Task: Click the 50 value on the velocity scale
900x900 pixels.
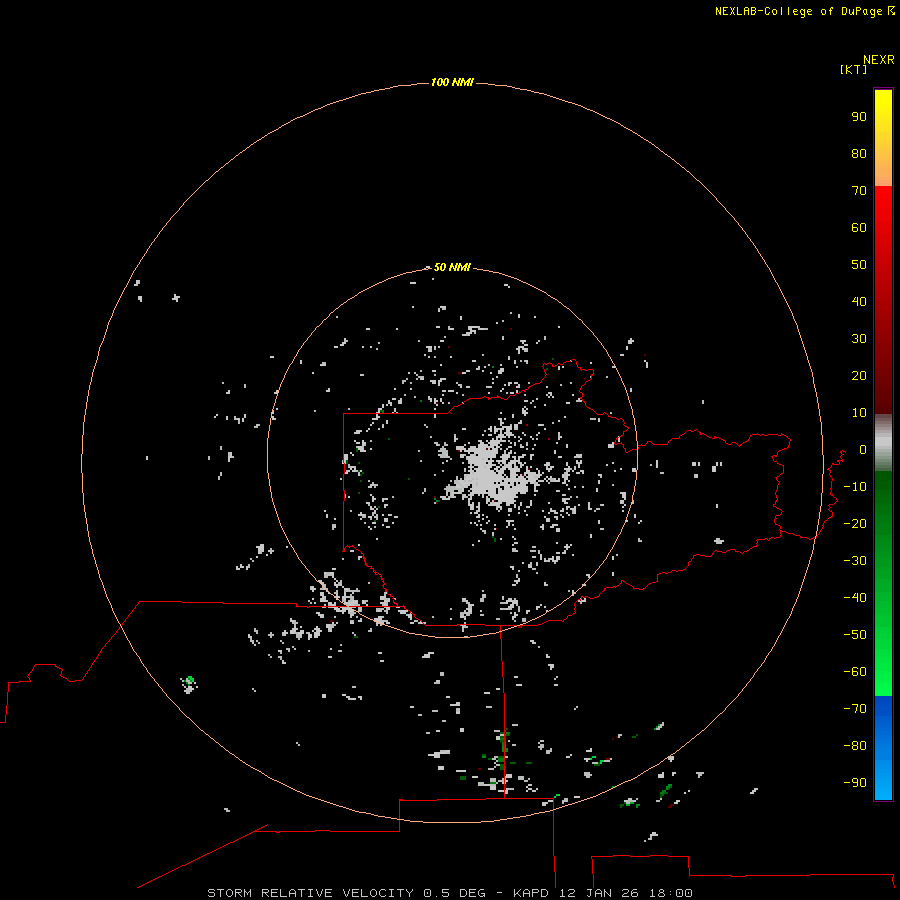Action: (859, 265)
